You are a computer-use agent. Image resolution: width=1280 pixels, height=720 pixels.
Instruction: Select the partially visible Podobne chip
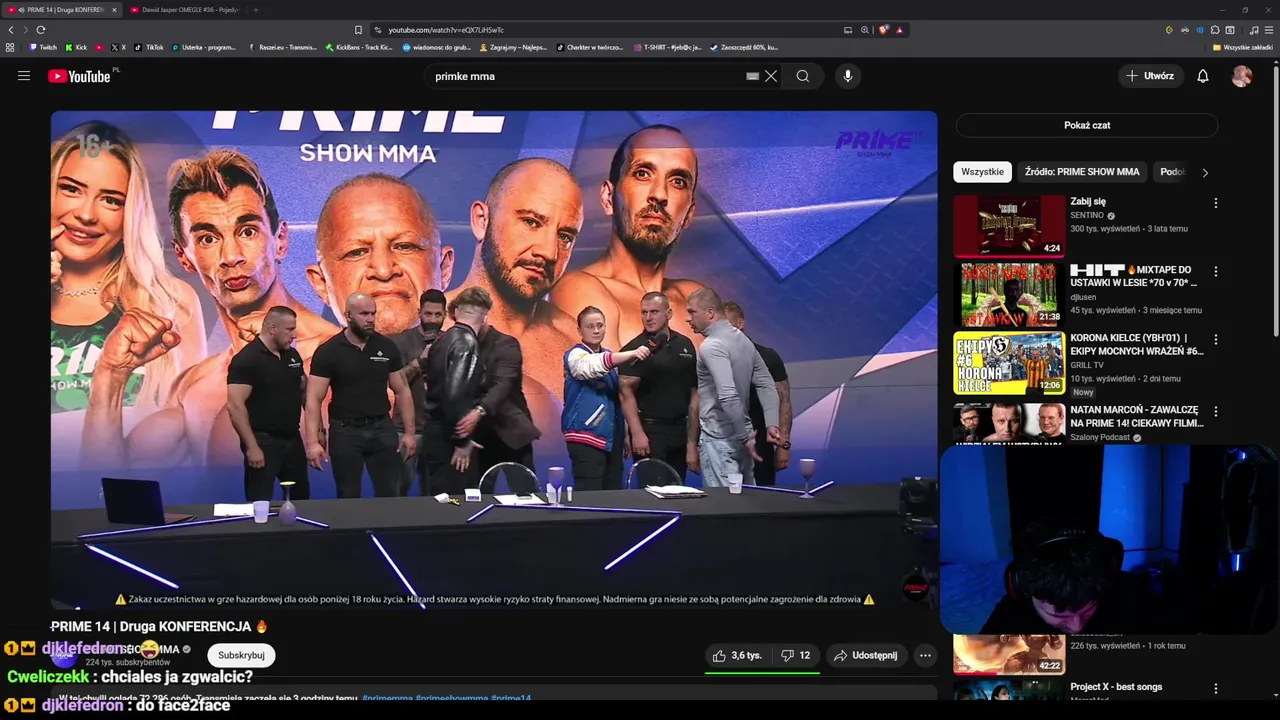pos(1171,172)
